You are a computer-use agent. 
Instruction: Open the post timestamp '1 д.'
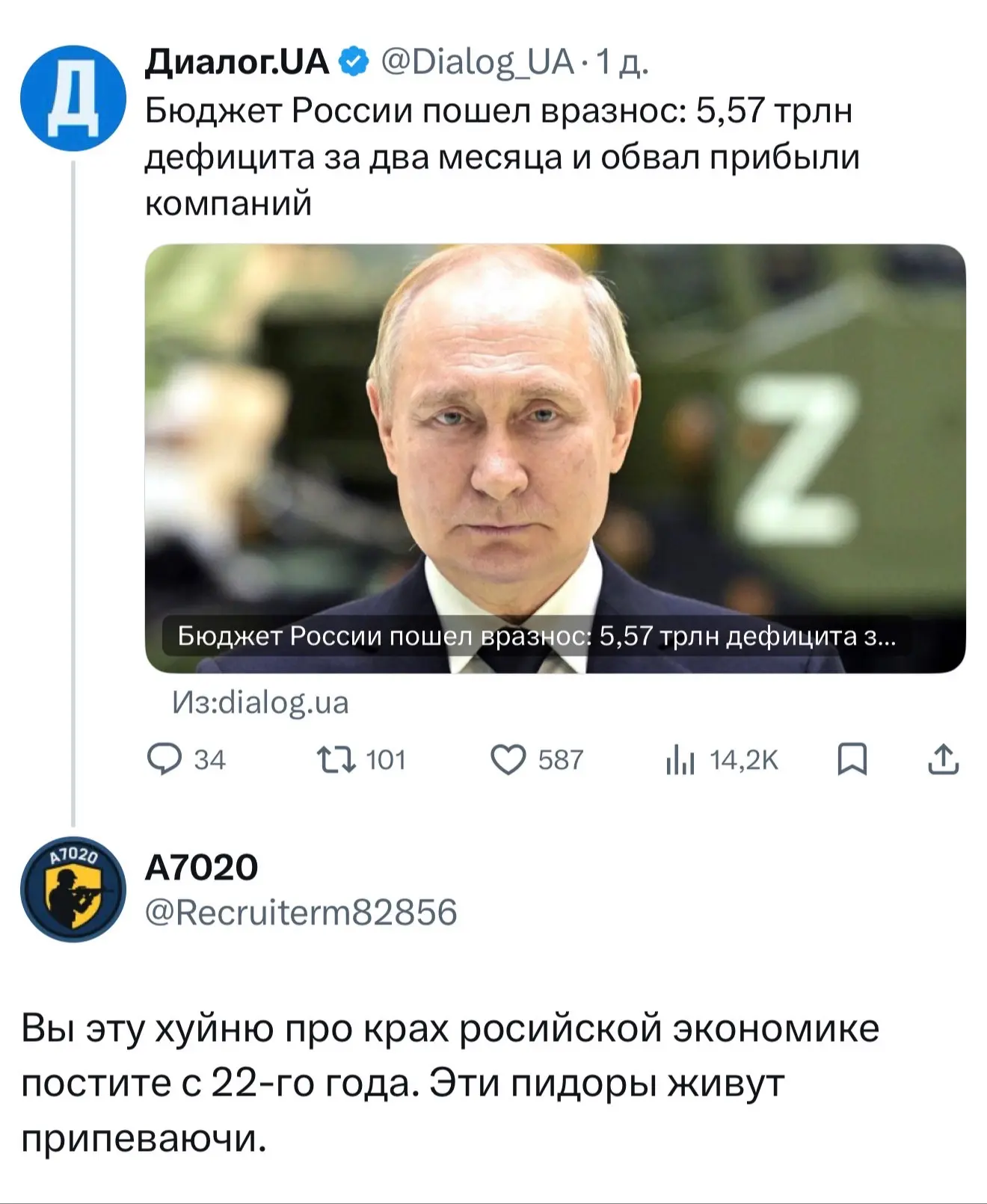623,63
